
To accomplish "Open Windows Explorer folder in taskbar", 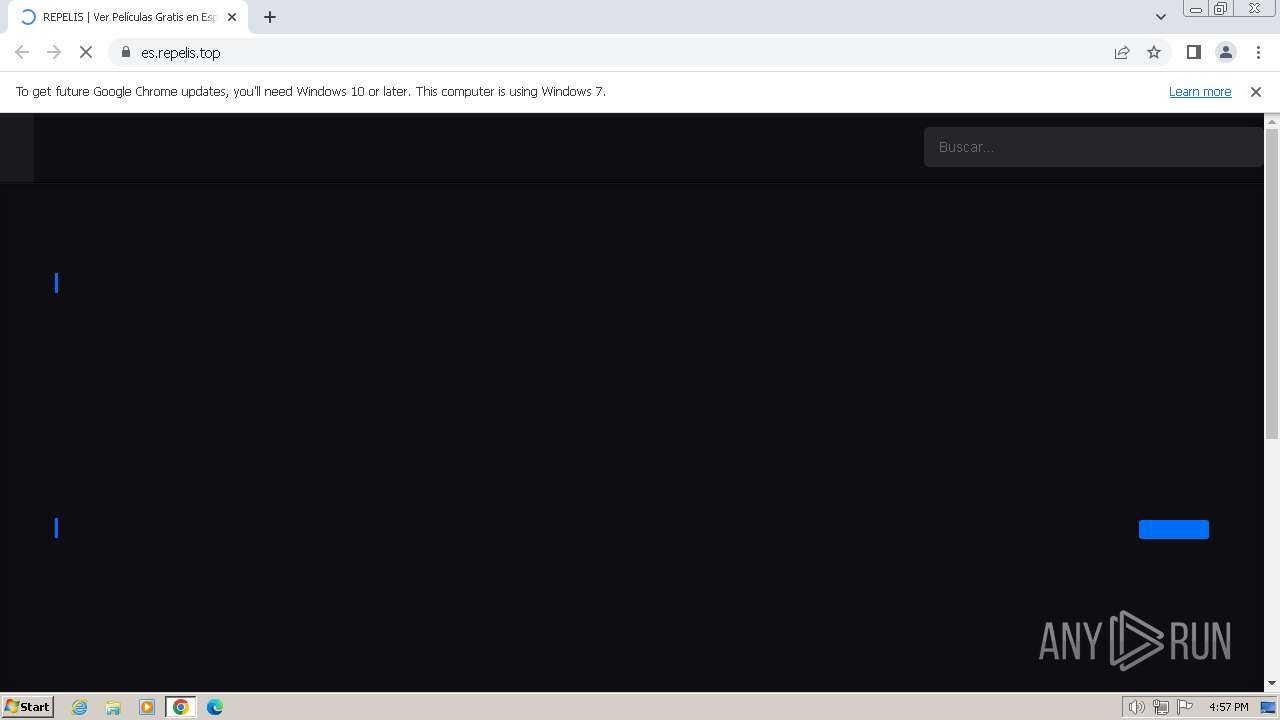I will (113, 707).
